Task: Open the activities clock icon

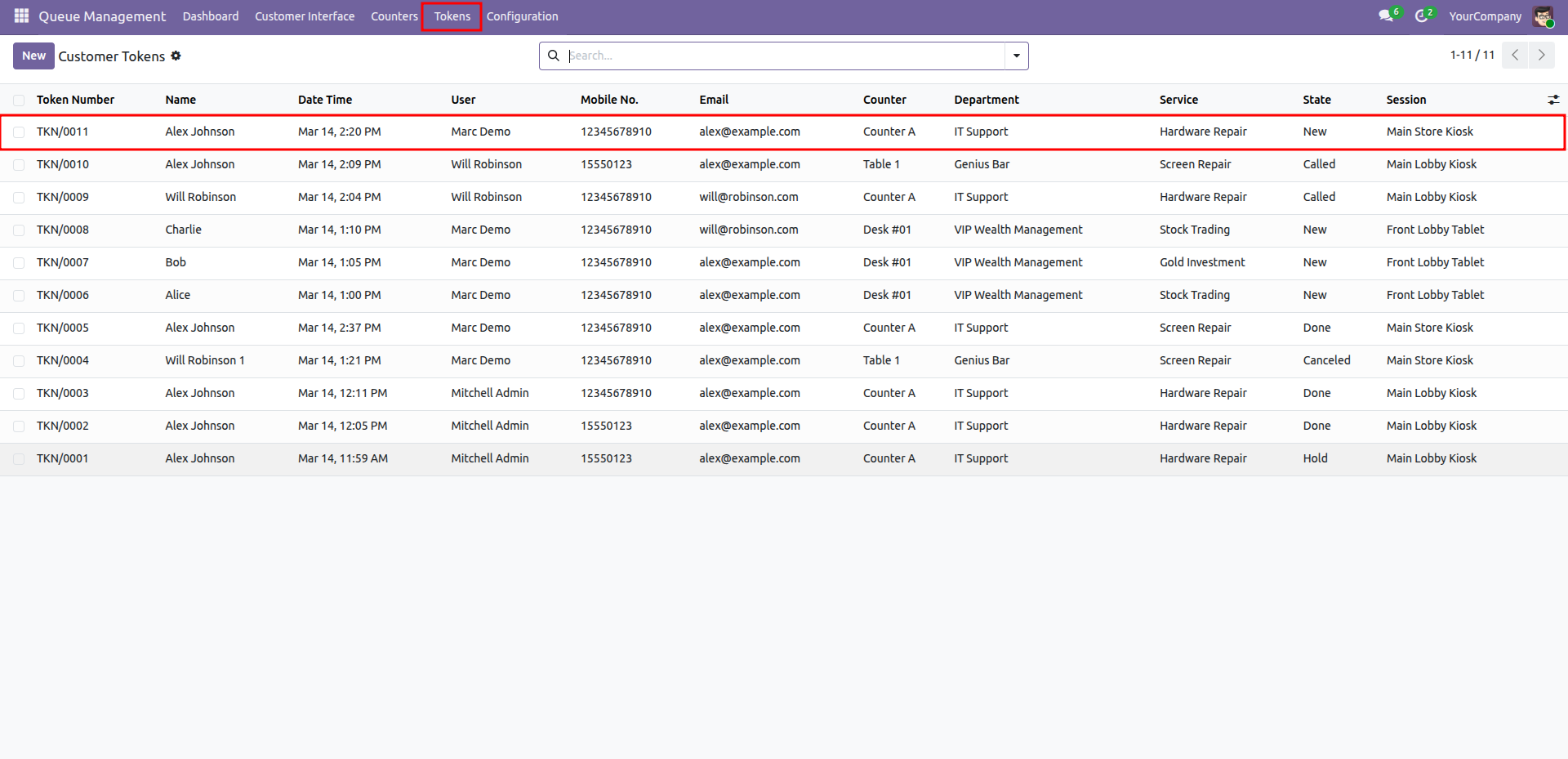Action: click(x=1421, y=16)
